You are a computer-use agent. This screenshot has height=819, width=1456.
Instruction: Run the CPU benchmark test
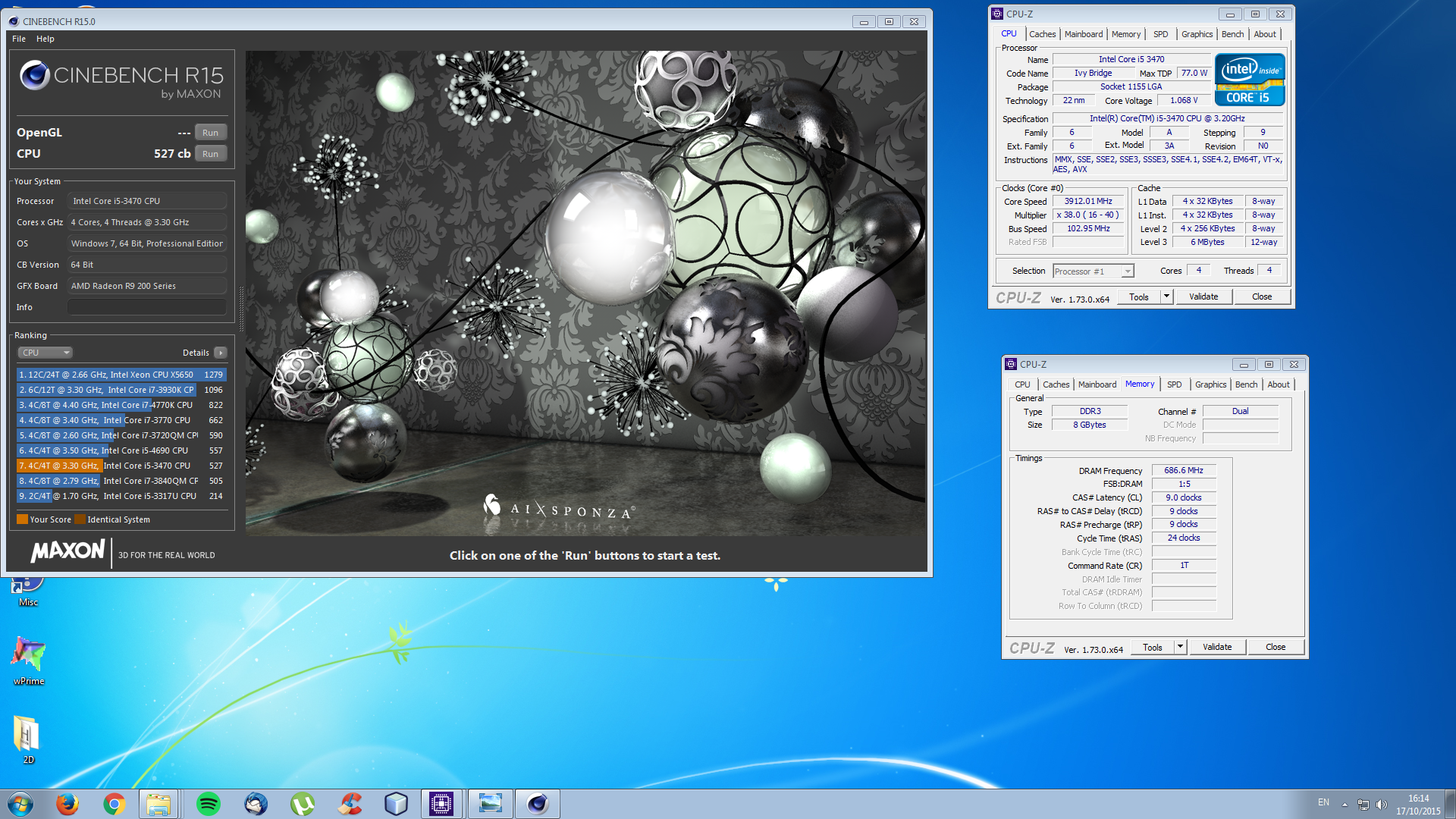coord(211,154)
